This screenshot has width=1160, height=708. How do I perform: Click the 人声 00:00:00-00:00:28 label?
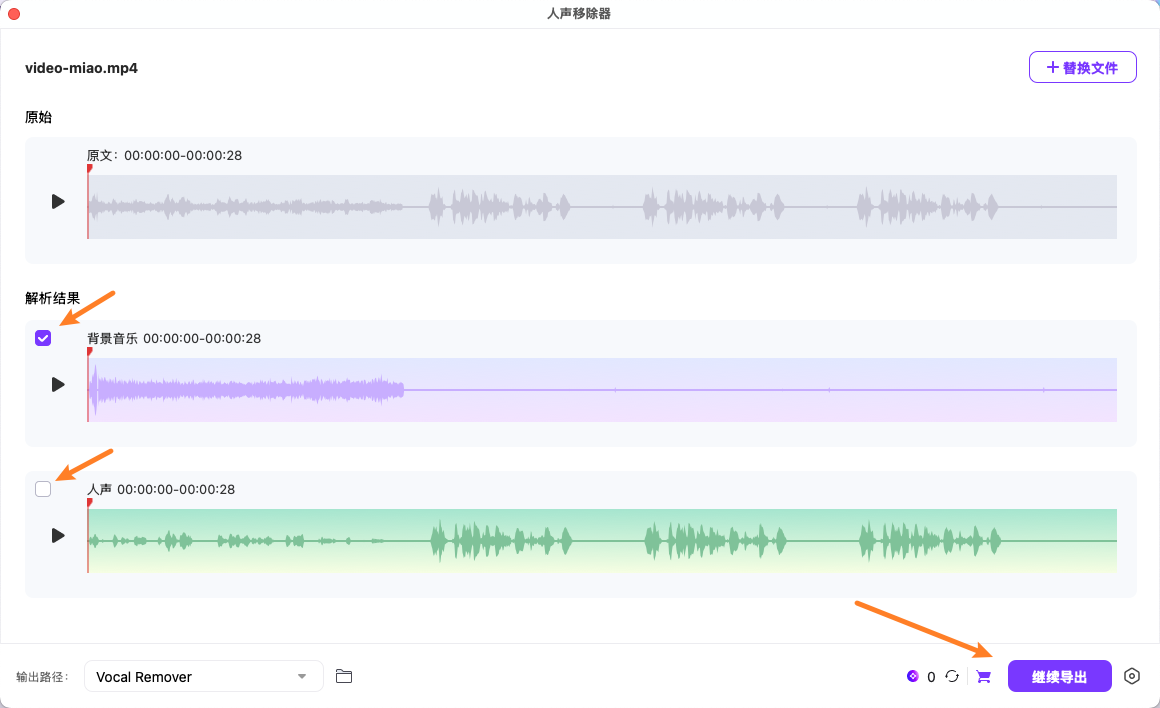coord(161,489)
